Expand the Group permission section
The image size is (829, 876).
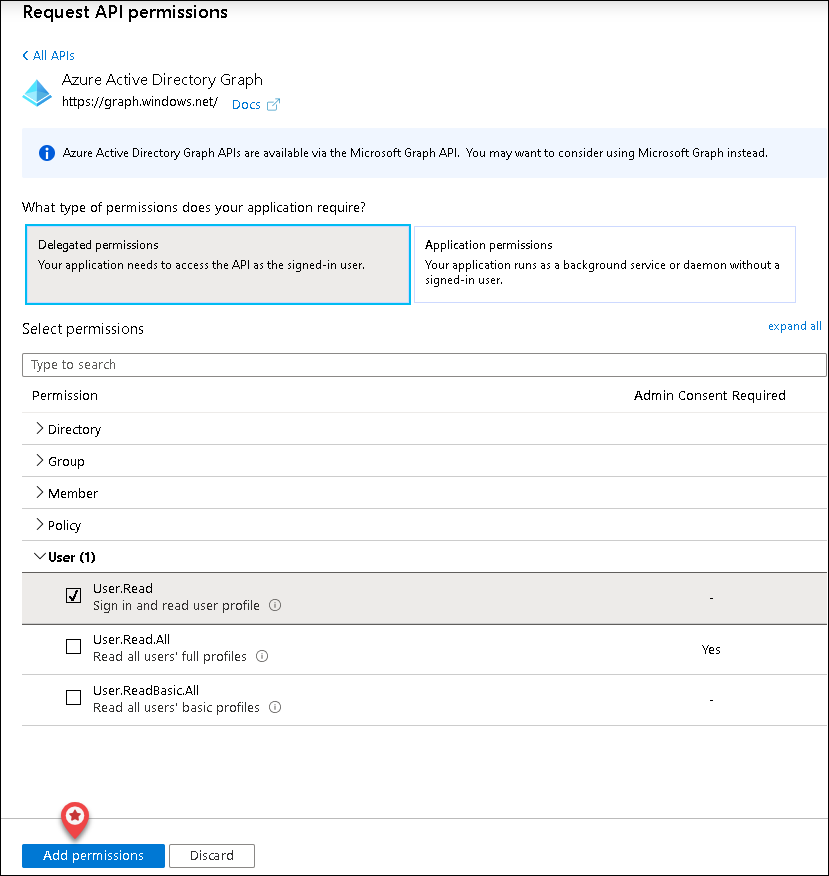click(x=40, y=461)
